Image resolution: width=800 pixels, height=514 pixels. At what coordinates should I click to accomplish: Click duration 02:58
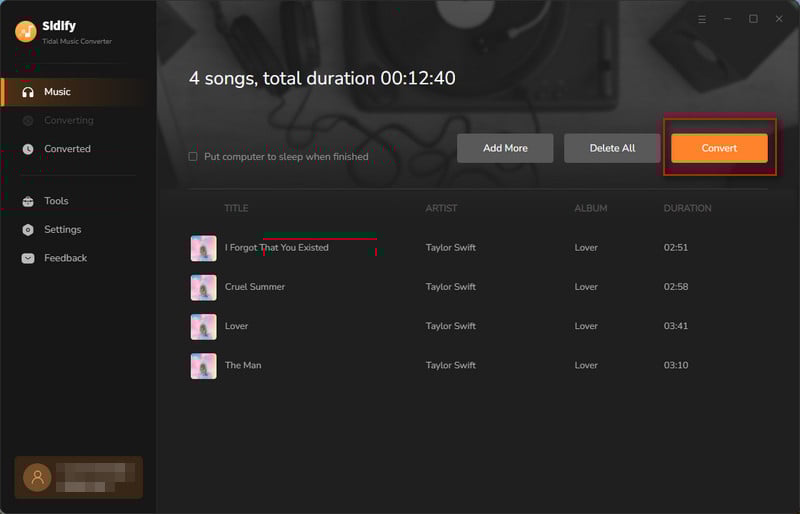pyautogui.click(x=676, y=287)
